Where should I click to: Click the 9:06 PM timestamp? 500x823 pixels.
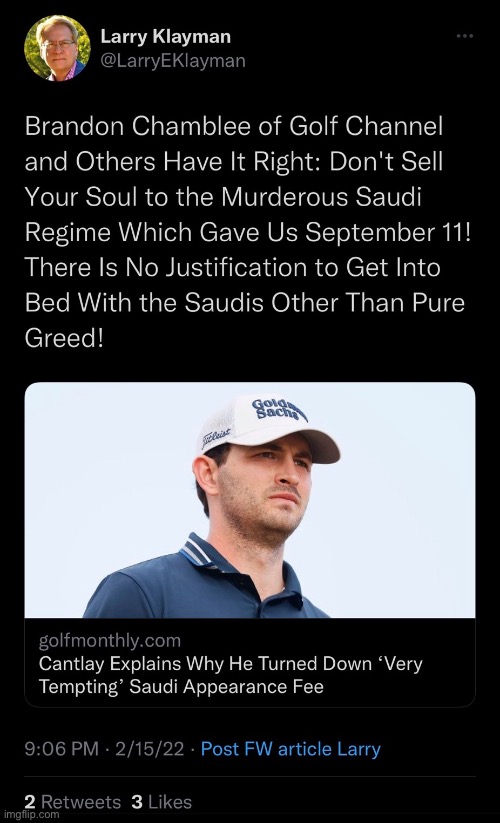pyautogui.click(x=61, y=749)
